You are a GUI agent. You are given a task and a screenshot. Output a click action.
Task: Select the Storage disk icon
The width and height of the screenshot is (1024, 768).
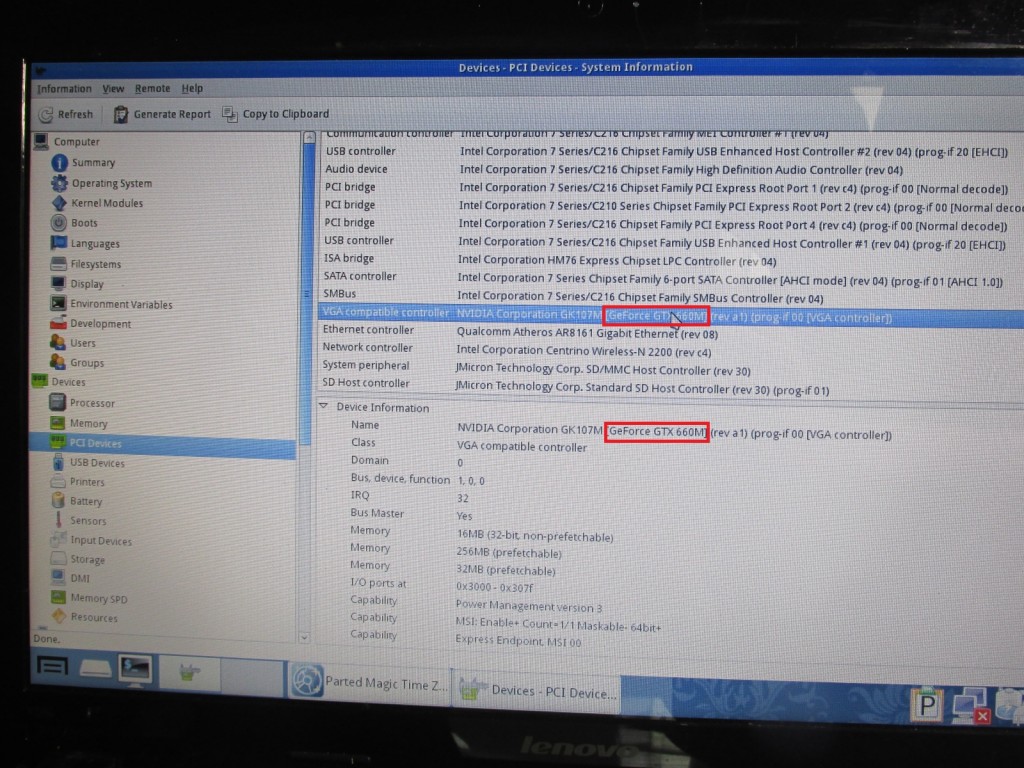pyautogui.click(x=58, y=559)
